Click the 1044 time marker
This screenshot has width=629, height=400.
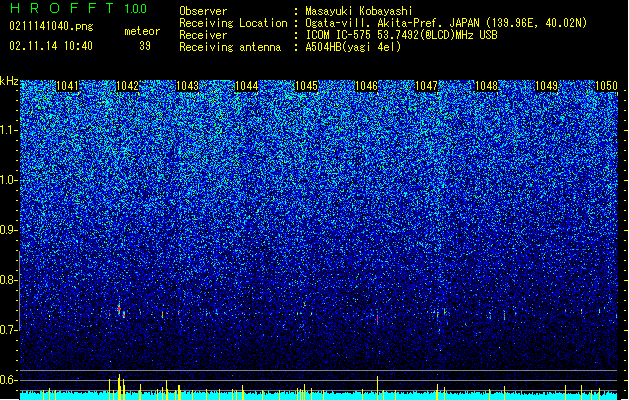coord(247,86)
